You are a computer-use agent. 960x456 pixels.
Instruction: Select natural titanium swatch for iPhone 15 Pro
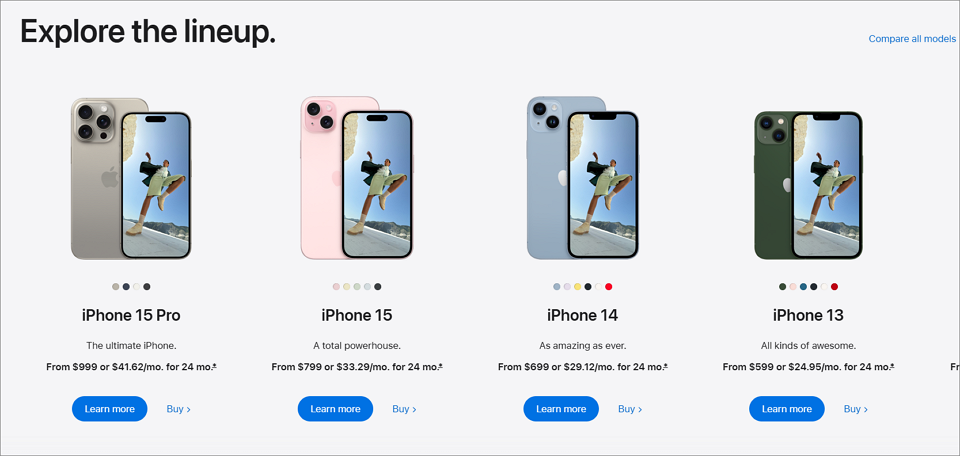(x=116, y=286)
